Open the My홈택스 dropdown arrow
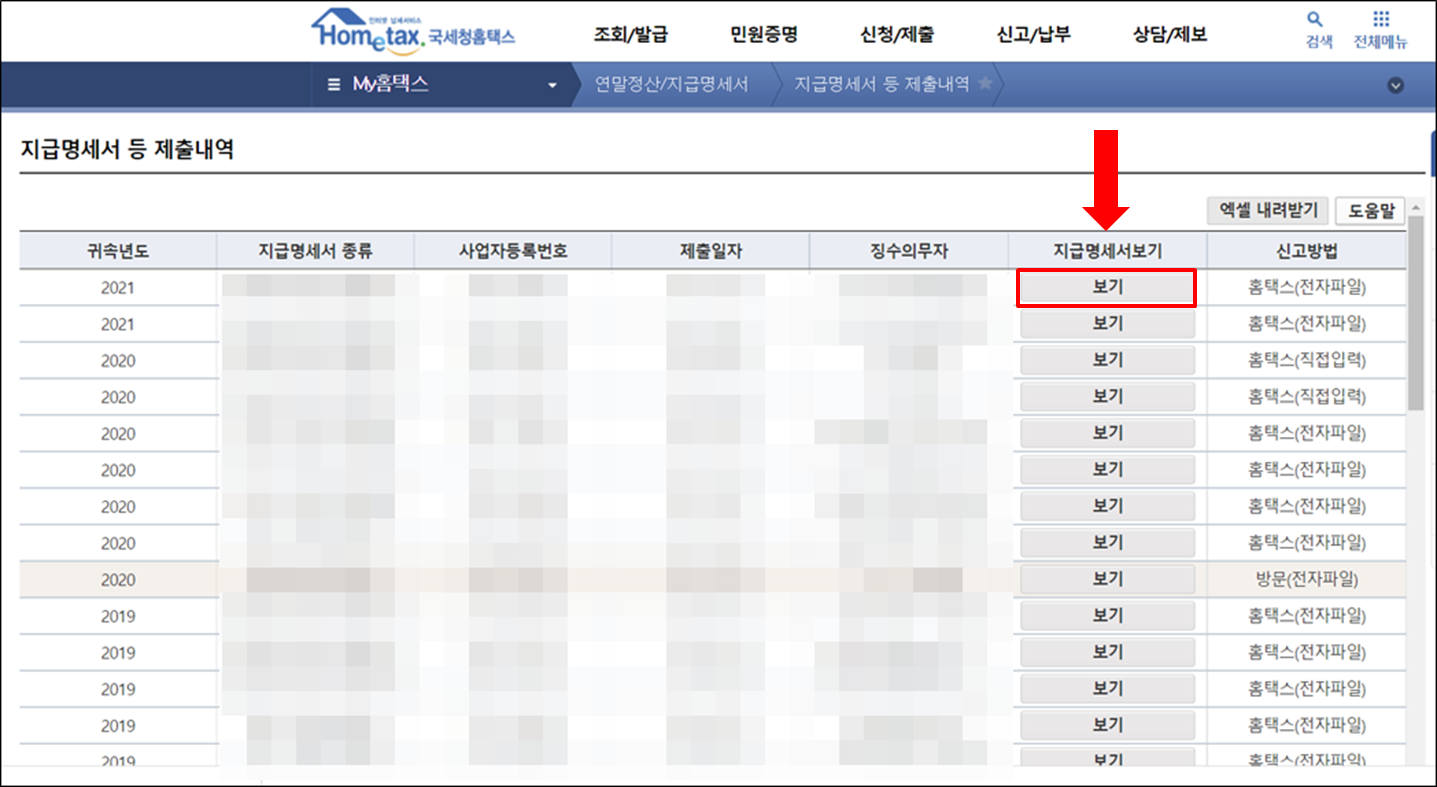The image size is (1437, 787). 552,86
